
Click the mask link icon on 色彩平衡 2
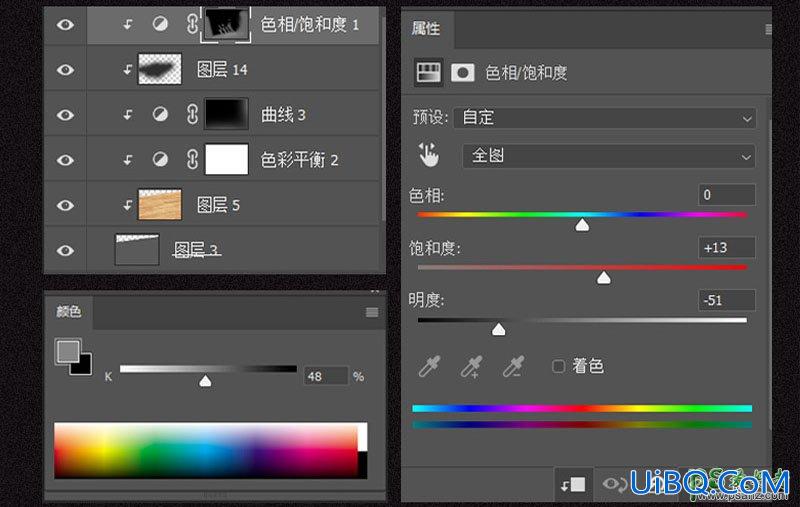point(192,160)
